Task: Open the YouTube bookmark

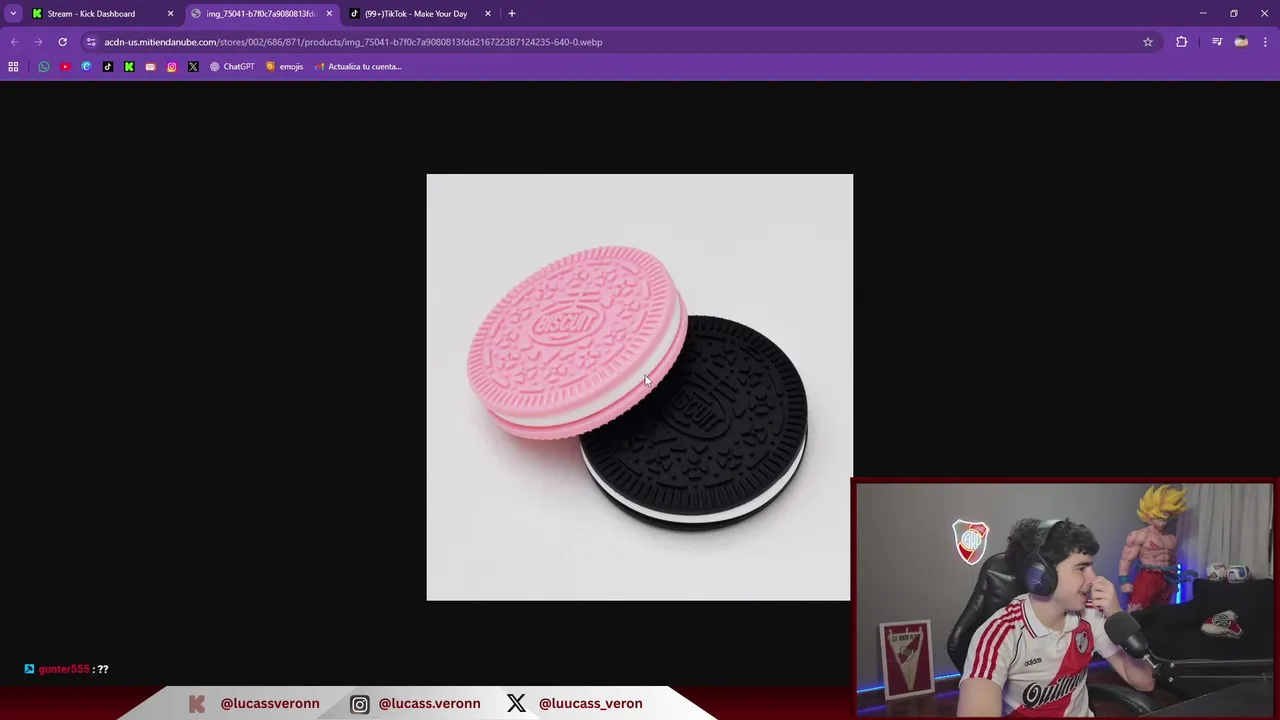Action: [x=65, y=66]
